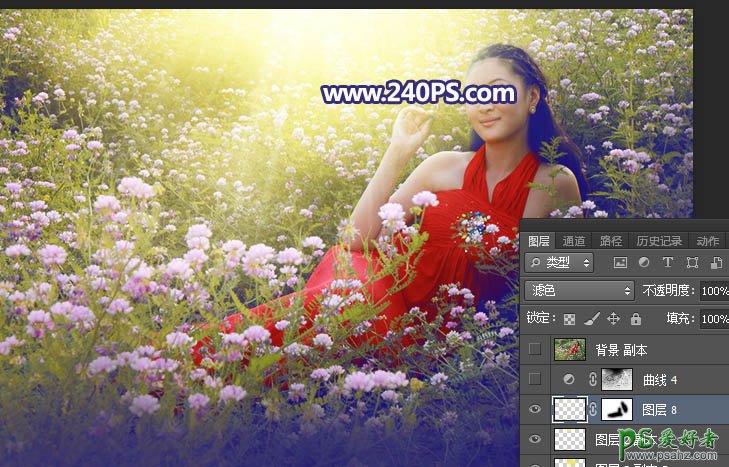Viewport: 729px width, 467px height.
Task: Click the 不透明度 value field
Action: coord(714,290)
